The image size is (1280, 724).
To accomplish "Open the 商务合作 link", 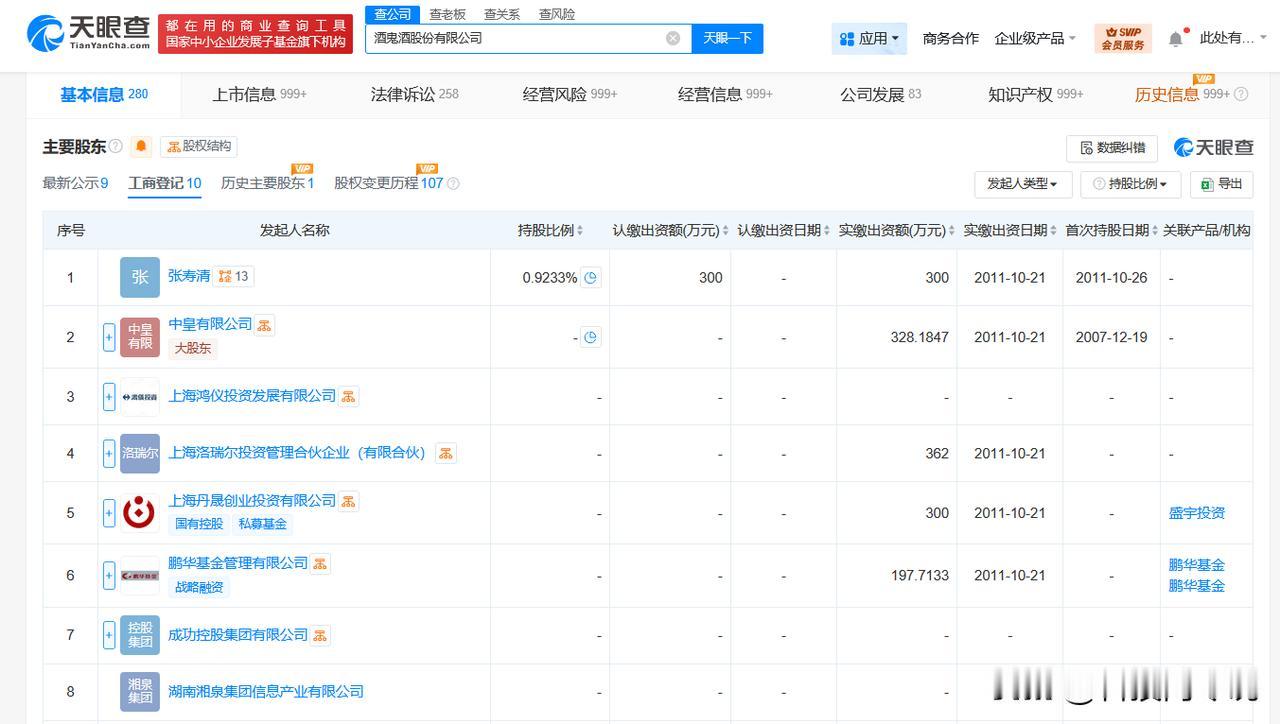I will 950,38.
